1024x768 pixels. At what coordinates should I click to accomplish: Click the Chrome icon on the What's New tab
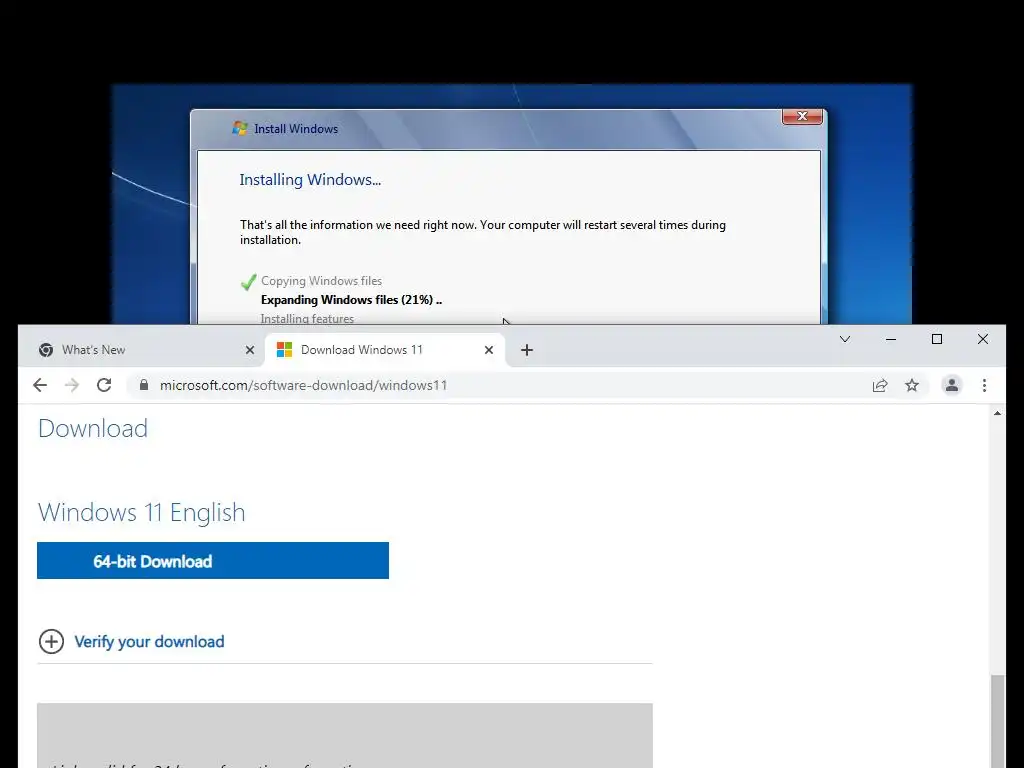pos(46,350)
